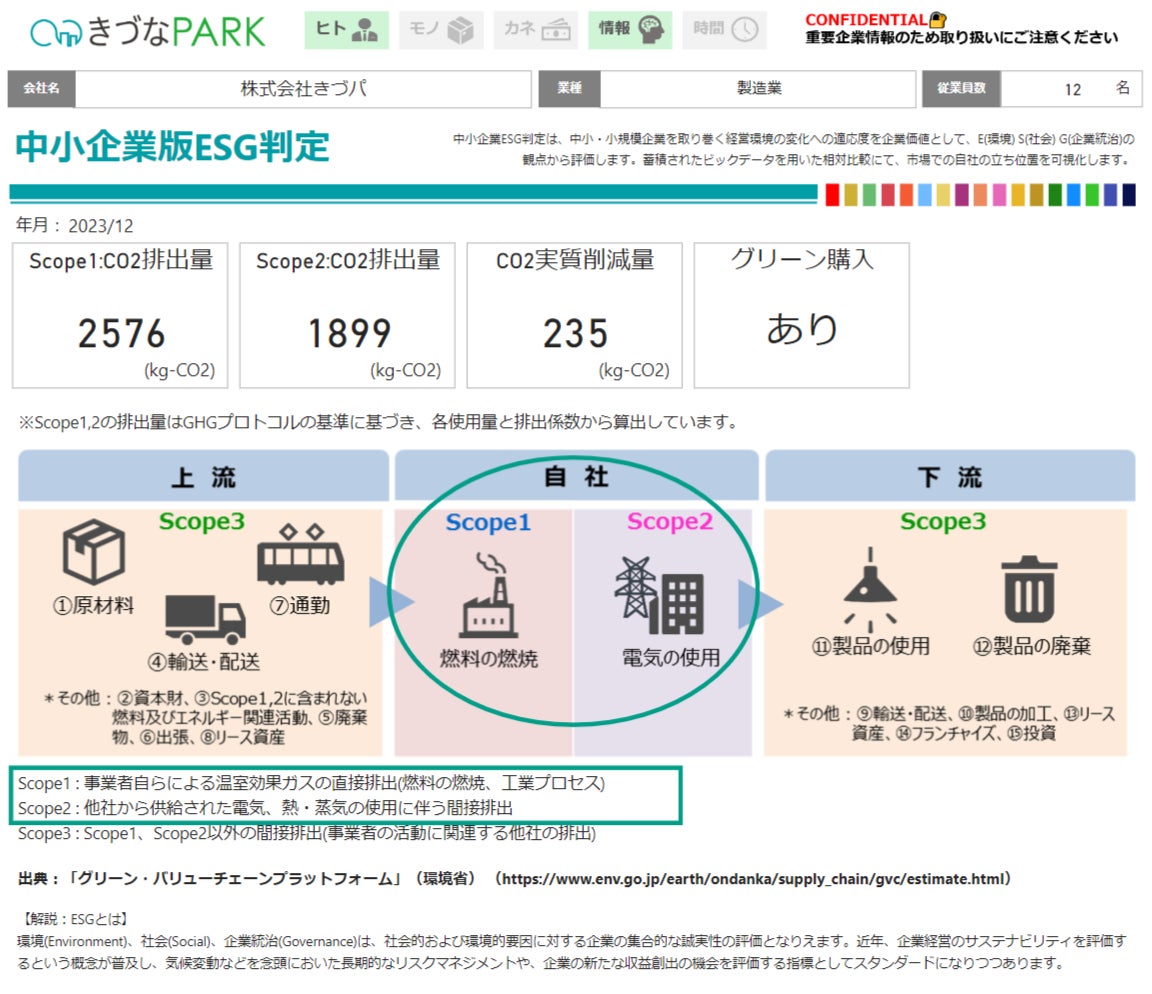
Task: Click the company name field 株式会社きづパ
Action: [x=303, y=89]
